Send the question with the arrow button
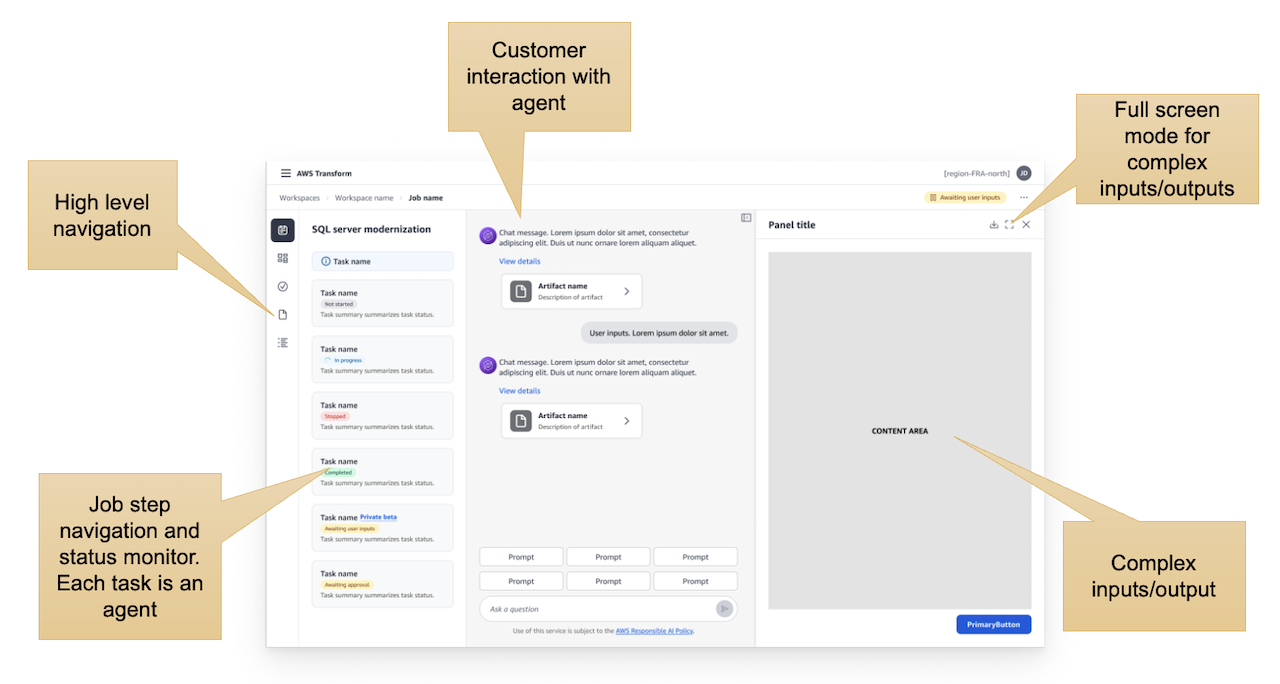1280x684 pixels. (x=724, y=609)
